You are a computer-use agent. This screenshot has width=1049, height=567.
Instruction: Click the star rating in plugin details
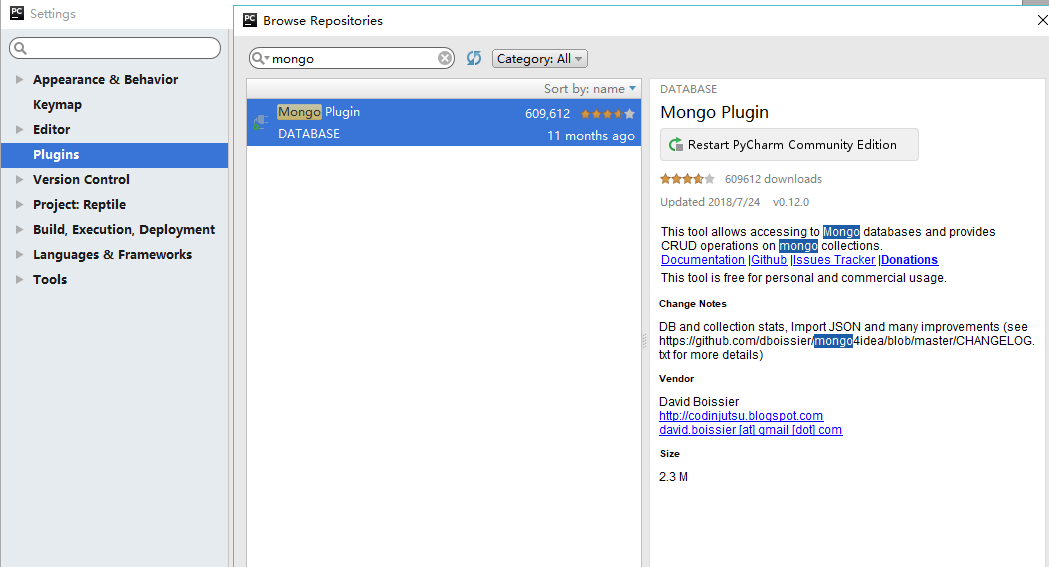coord(687,179)
